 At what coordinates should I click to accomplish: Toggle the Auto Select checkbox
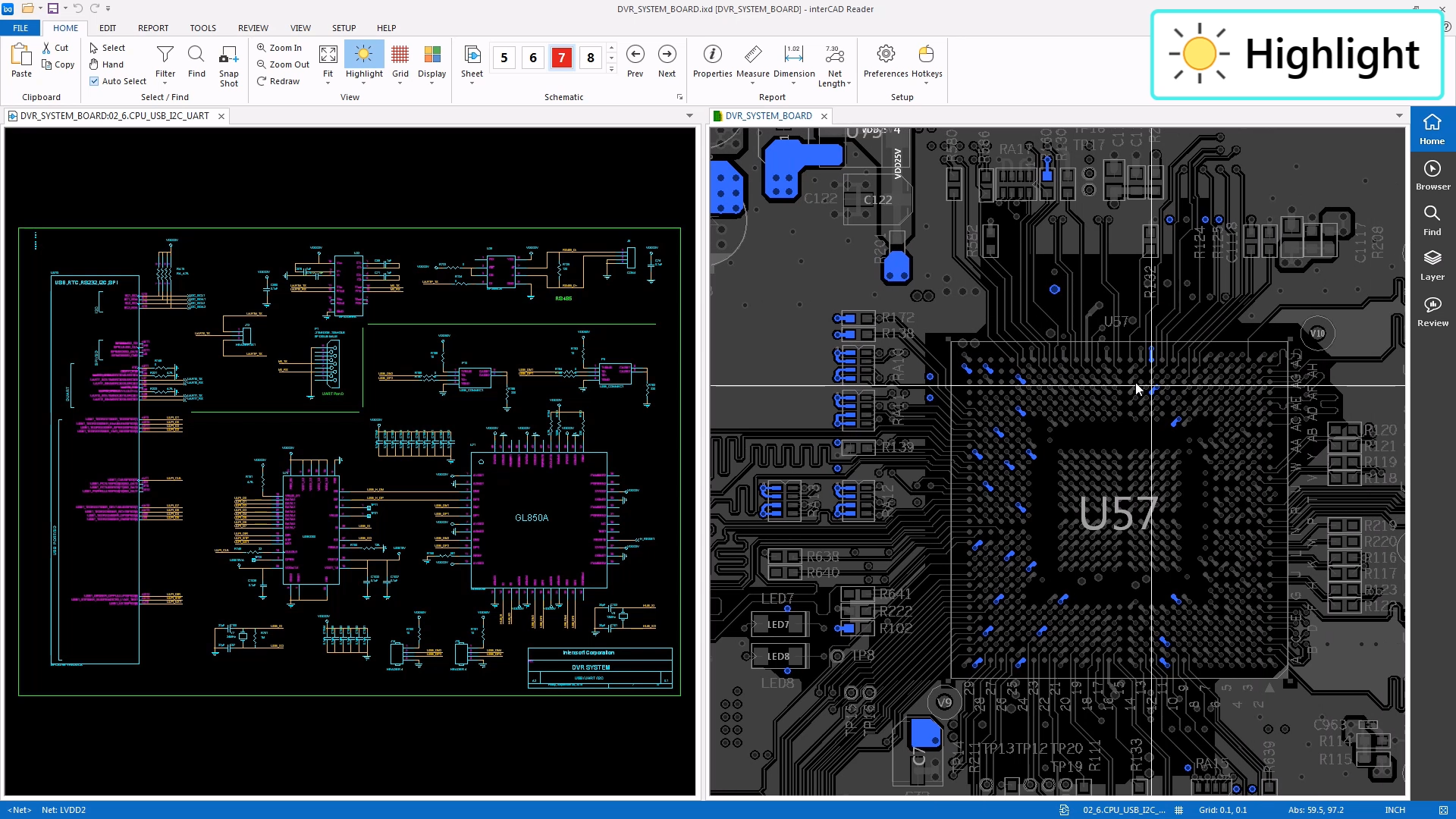94,81
